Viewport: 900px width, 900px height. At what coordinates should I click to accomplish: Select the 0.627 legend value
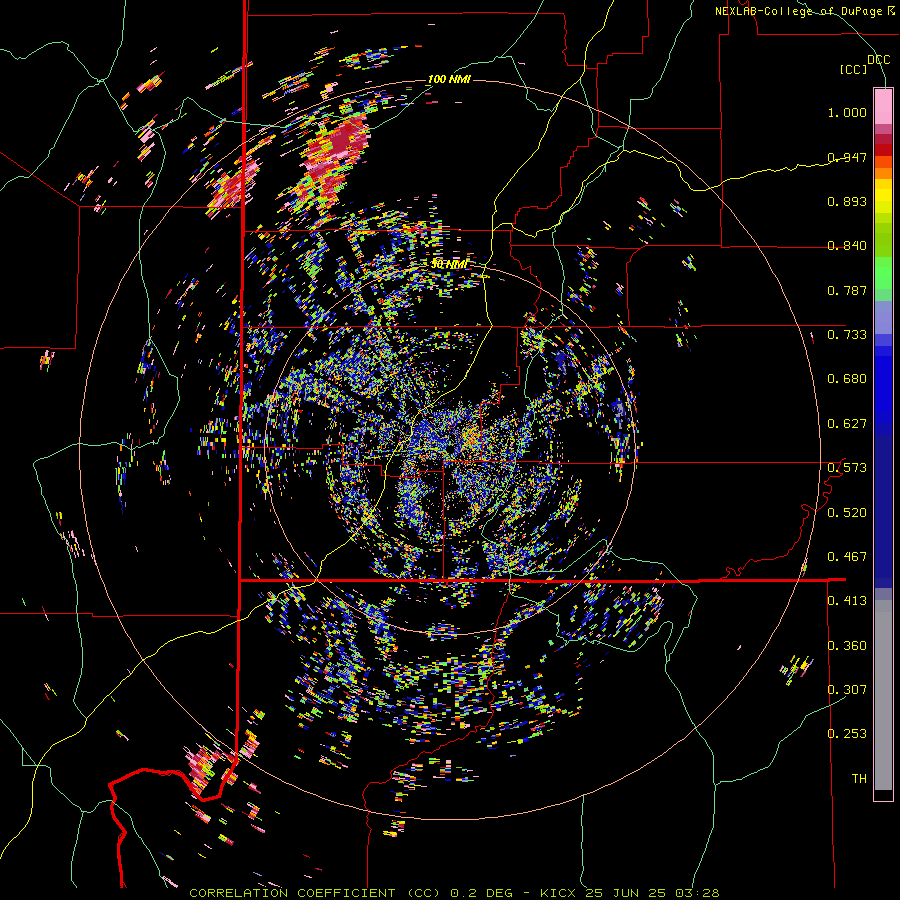847,424
